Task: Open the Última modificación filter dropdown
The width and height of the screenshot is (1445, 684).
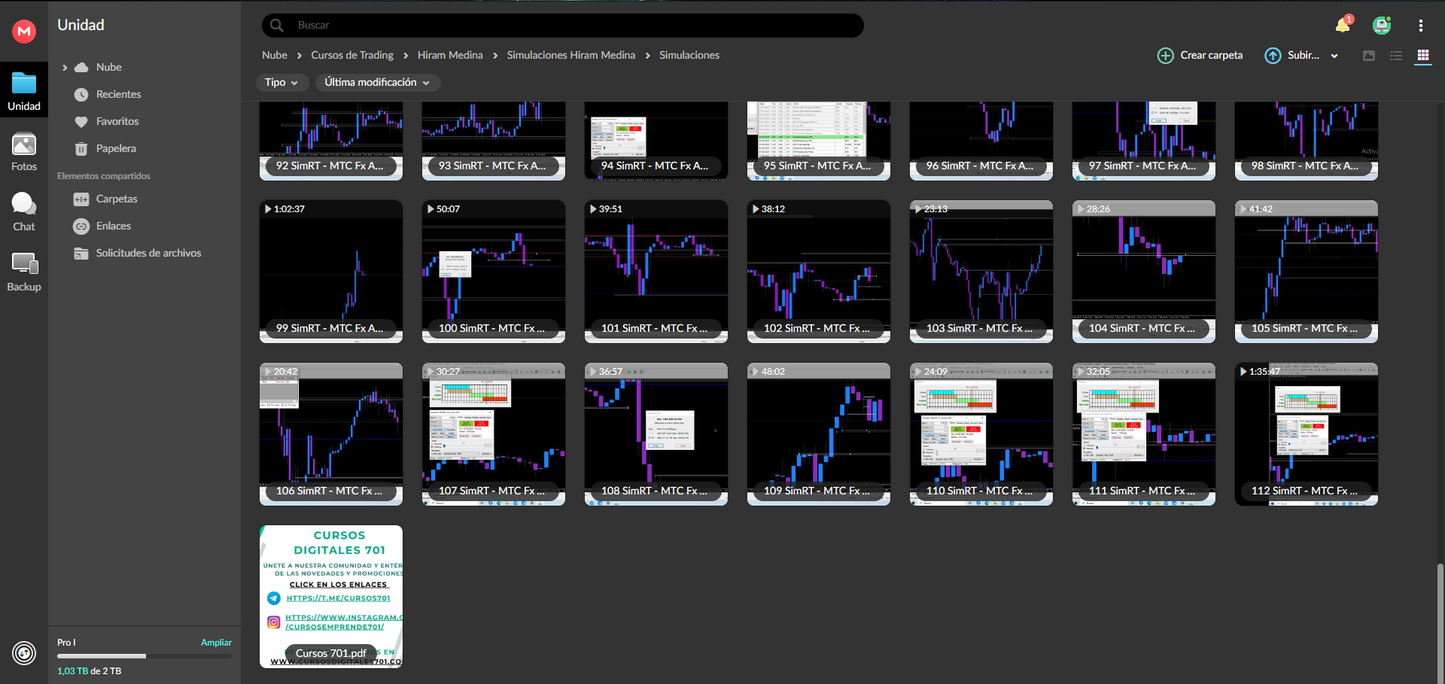Action: point(376,83)
